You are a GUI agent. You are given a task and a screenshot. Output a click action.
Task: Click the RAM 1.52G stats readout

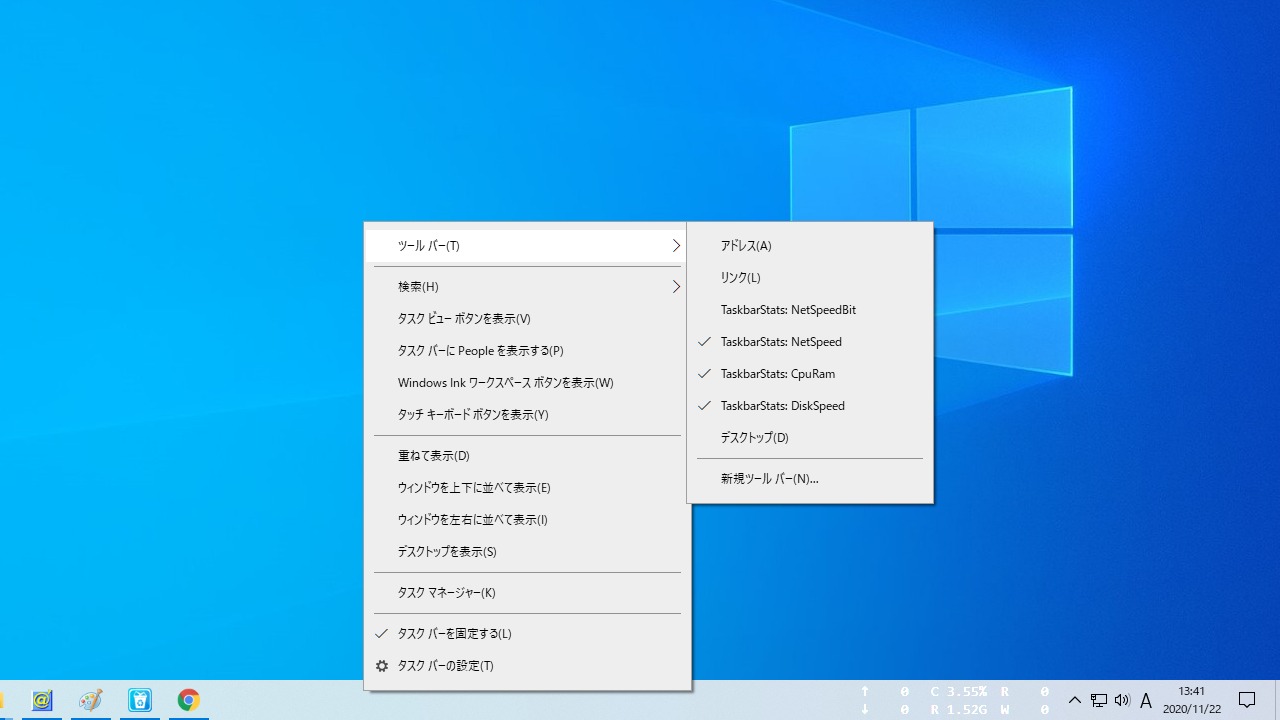[958, 710]
